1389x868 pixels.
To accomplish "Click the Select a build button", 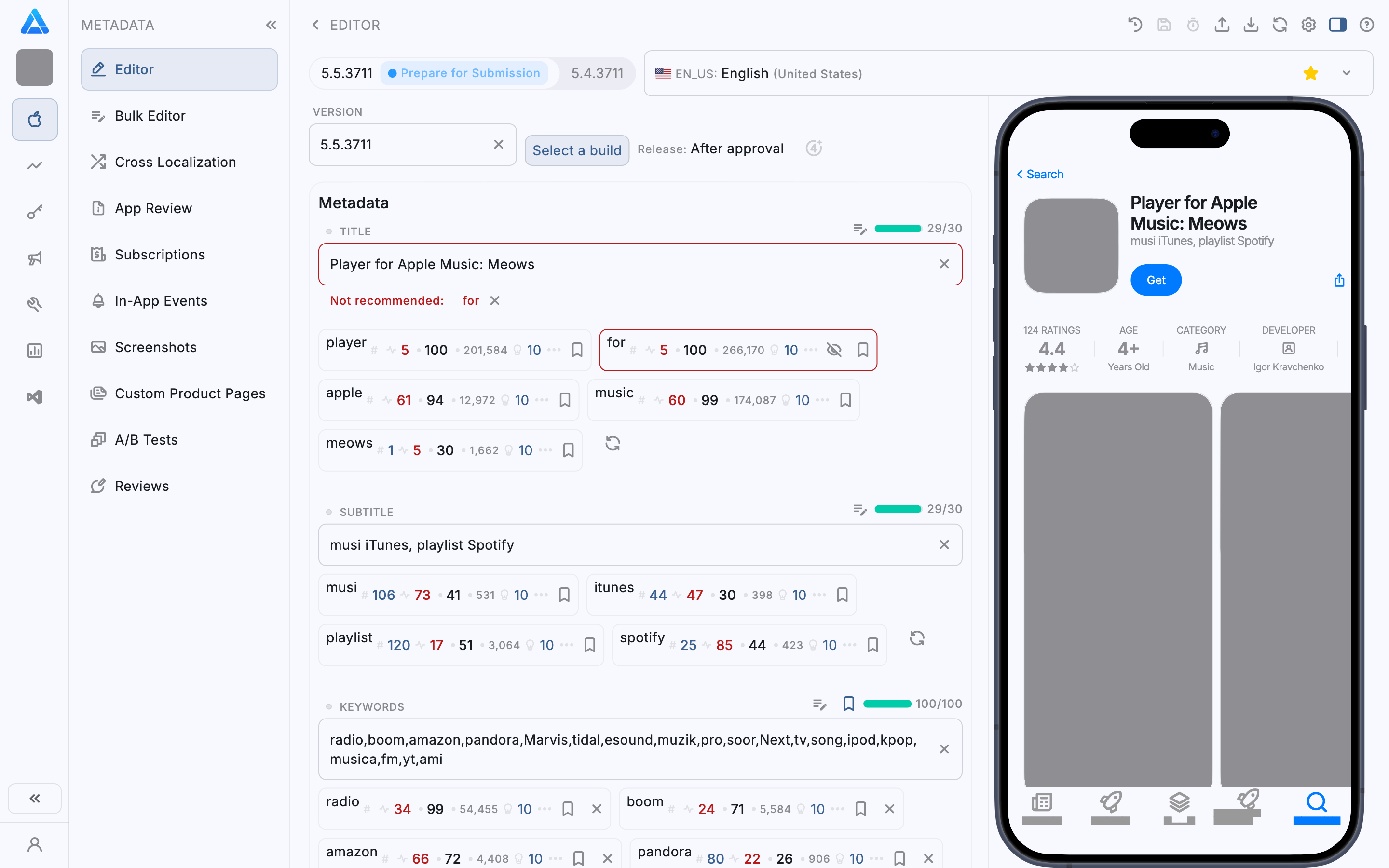I will point(576,150).
